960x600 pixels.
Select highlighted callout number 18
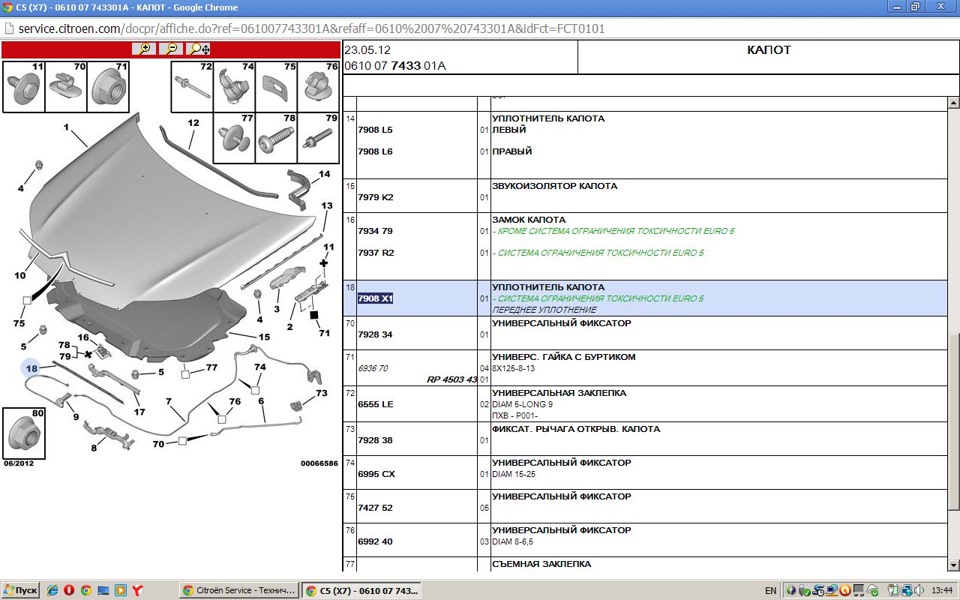[31, 368]
